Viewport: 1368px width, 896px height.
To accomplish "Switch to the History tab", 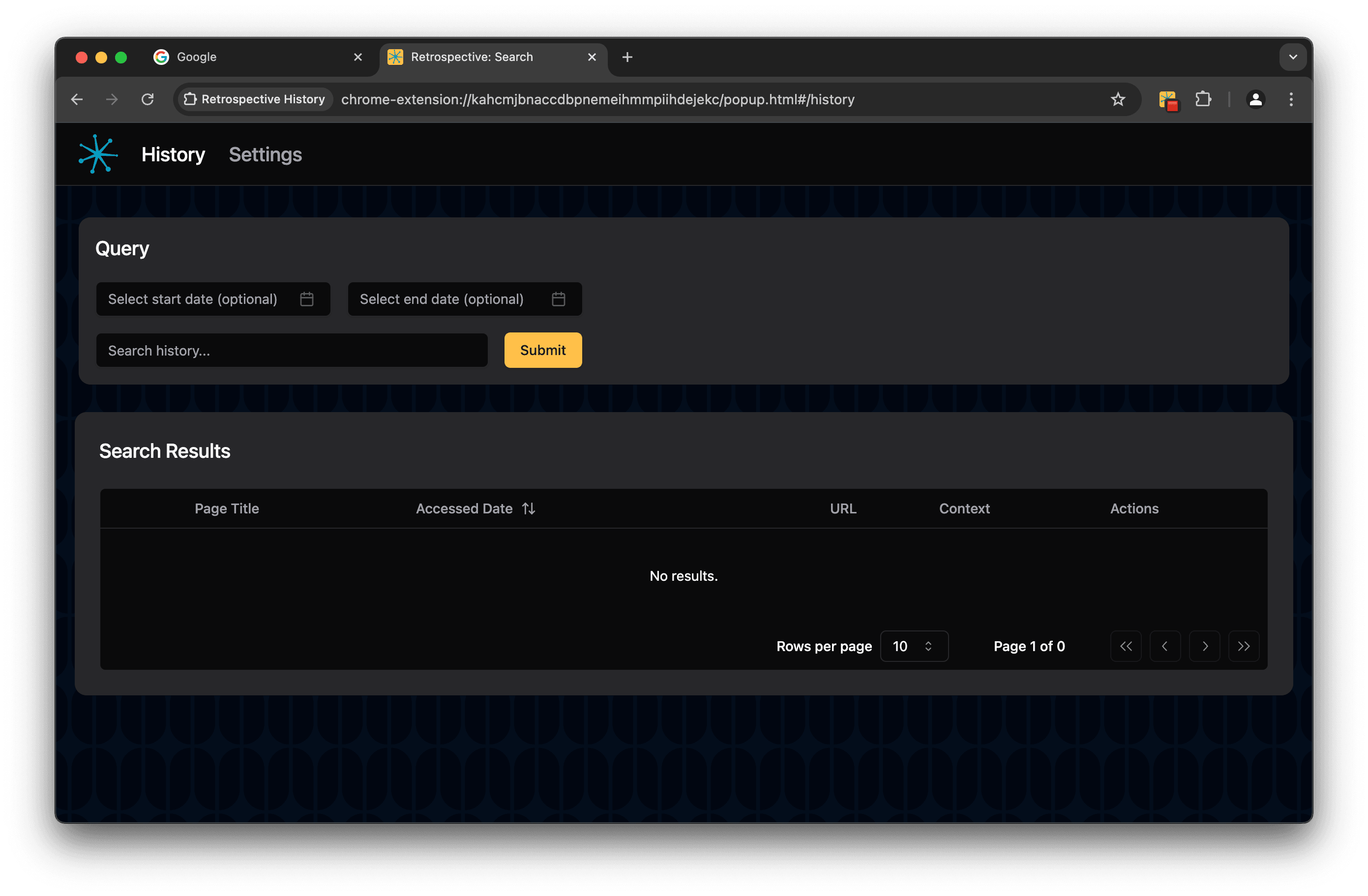I will (x=173, y=154).
